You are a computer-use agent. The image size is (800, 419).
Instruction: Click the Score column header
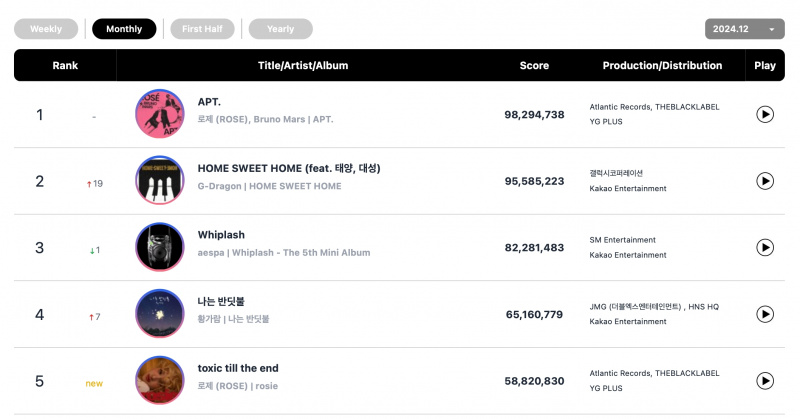[x=534, y=65]
